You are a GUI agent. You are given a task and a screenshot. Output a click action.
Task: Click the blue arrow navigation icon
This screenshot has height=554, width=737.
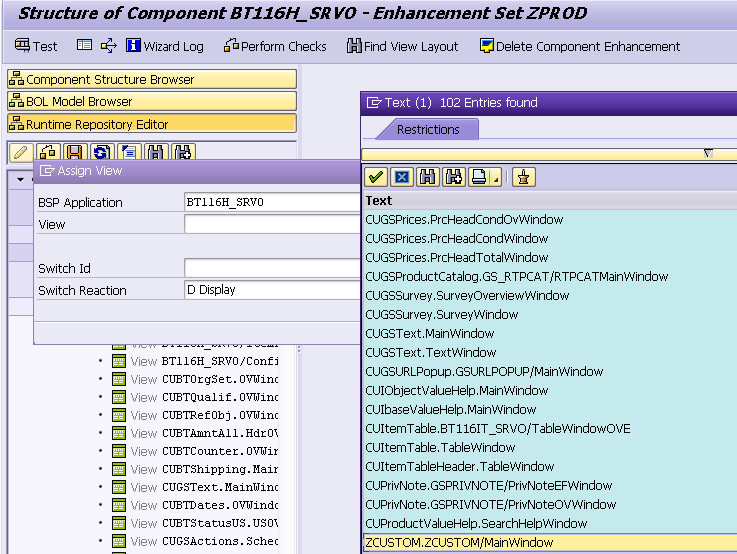[109, 46]
